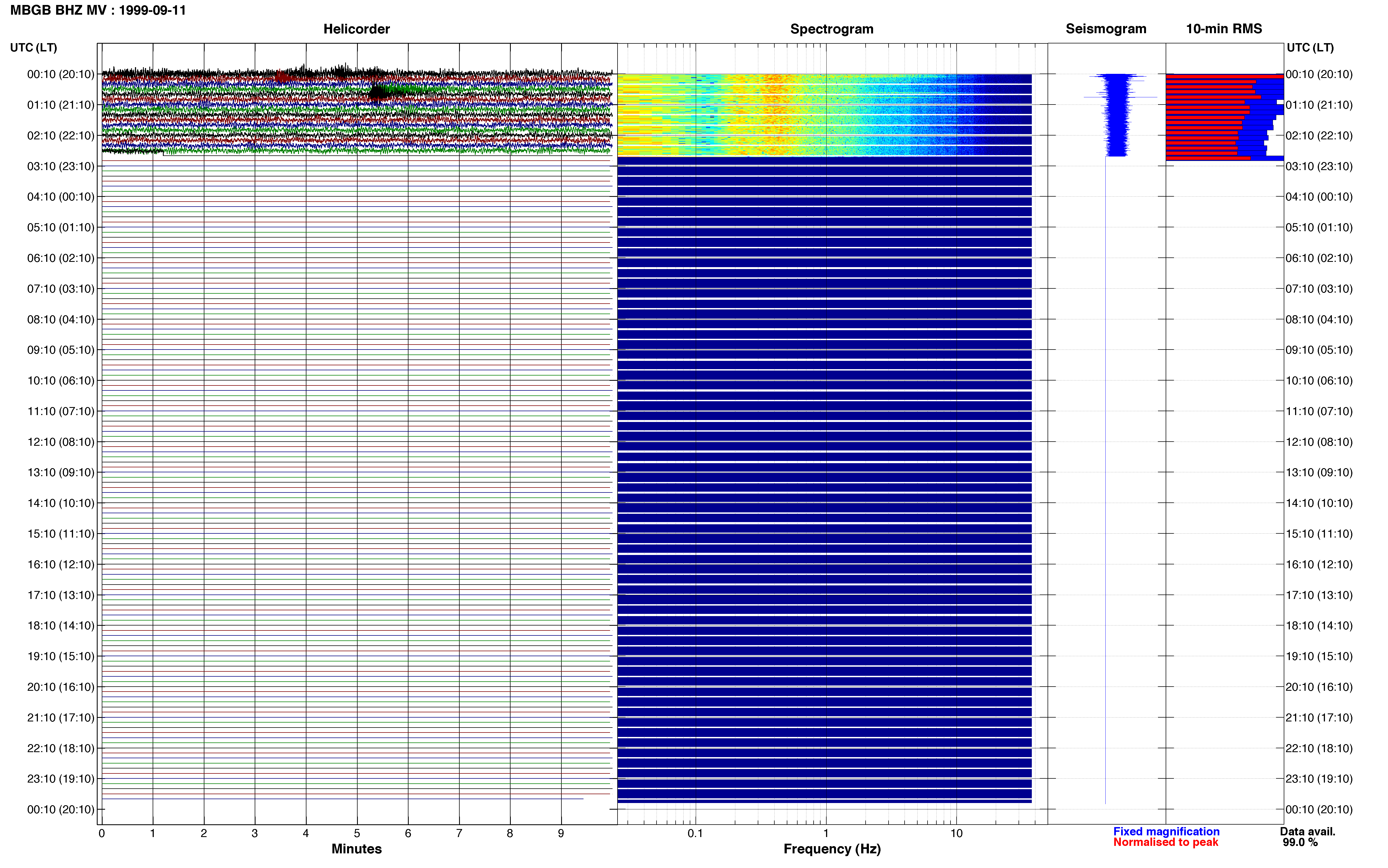Click right time label 18:10 (14:10)
The width and height of the screenshot is (1388, 868).
pos(1319,626)
